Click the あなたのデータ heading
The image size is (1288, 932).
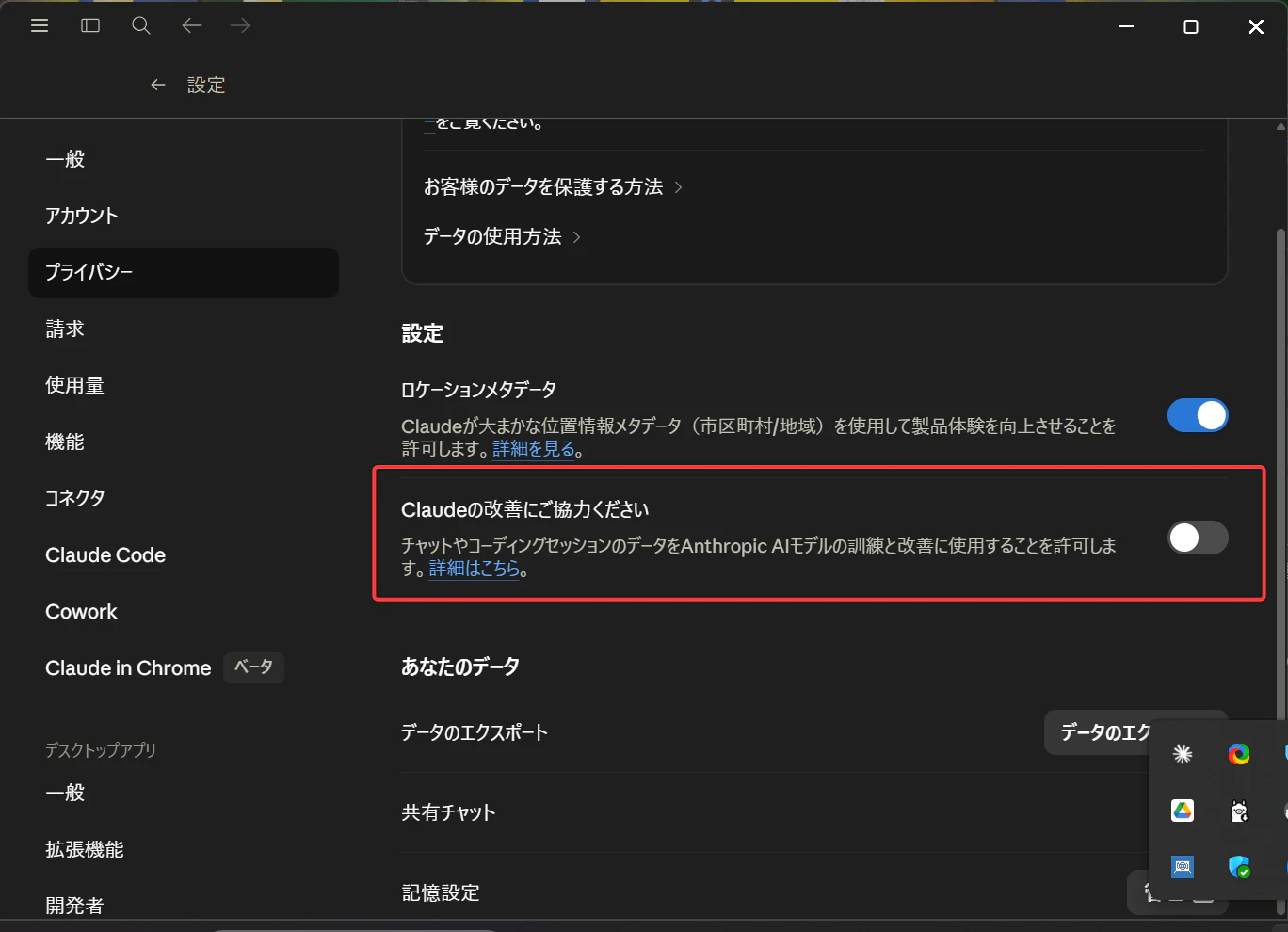pos(460,667)
